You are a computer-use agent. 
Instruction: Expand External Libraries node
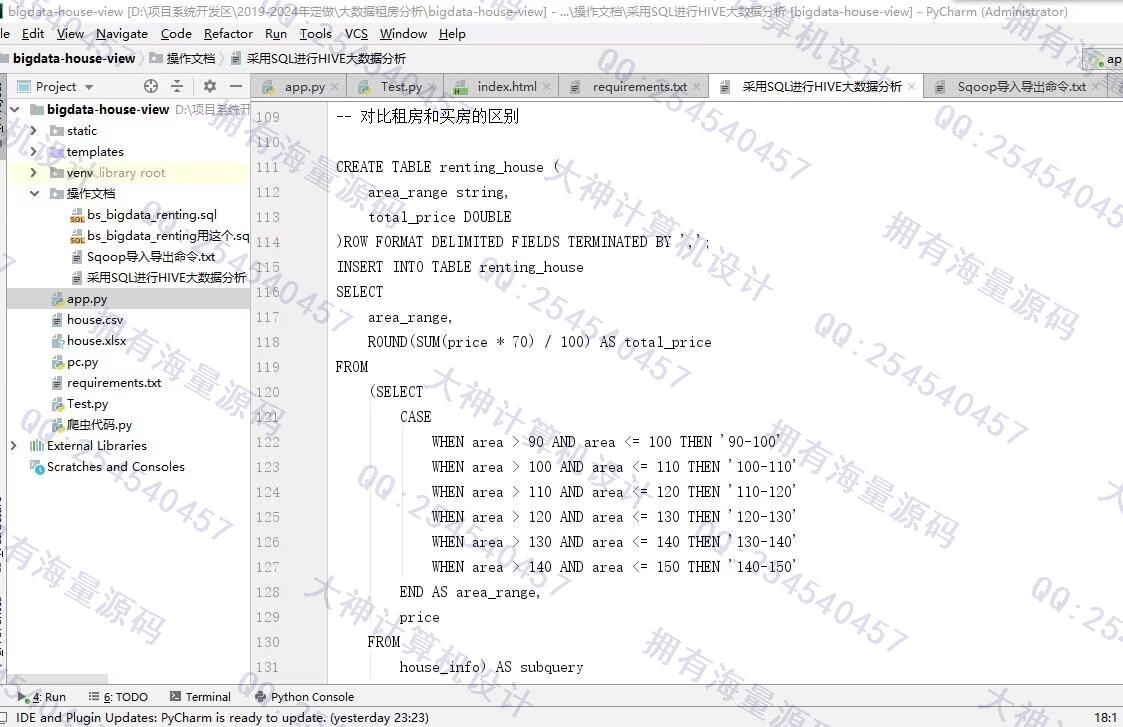(x=14, y=446)
